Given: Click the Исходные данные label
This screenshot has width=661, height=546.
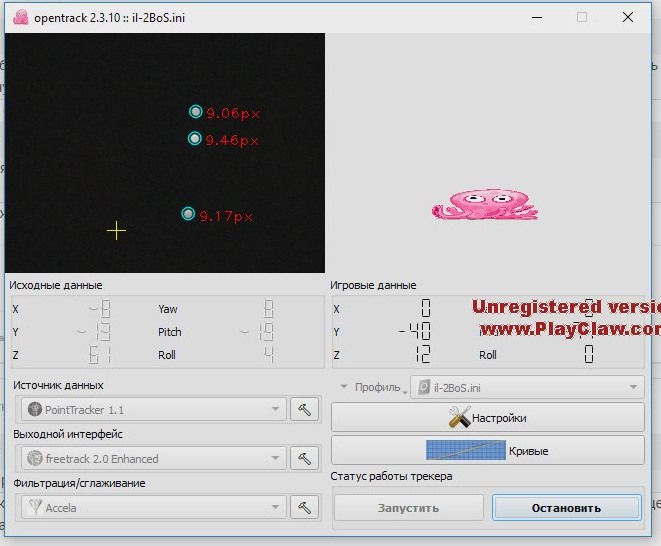Looking at the screenshot, I should pyautogui.click(x=56, y=285).
